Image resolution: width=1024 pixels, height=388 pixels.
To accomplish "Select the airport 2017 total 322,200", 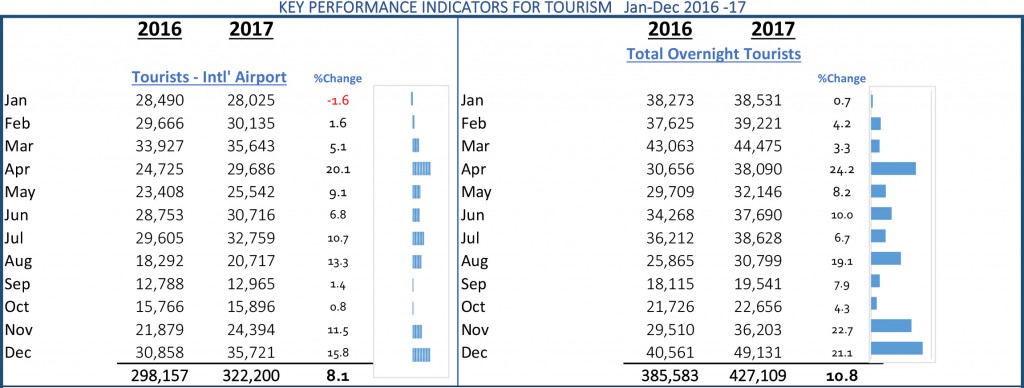I will pos(251,376).
